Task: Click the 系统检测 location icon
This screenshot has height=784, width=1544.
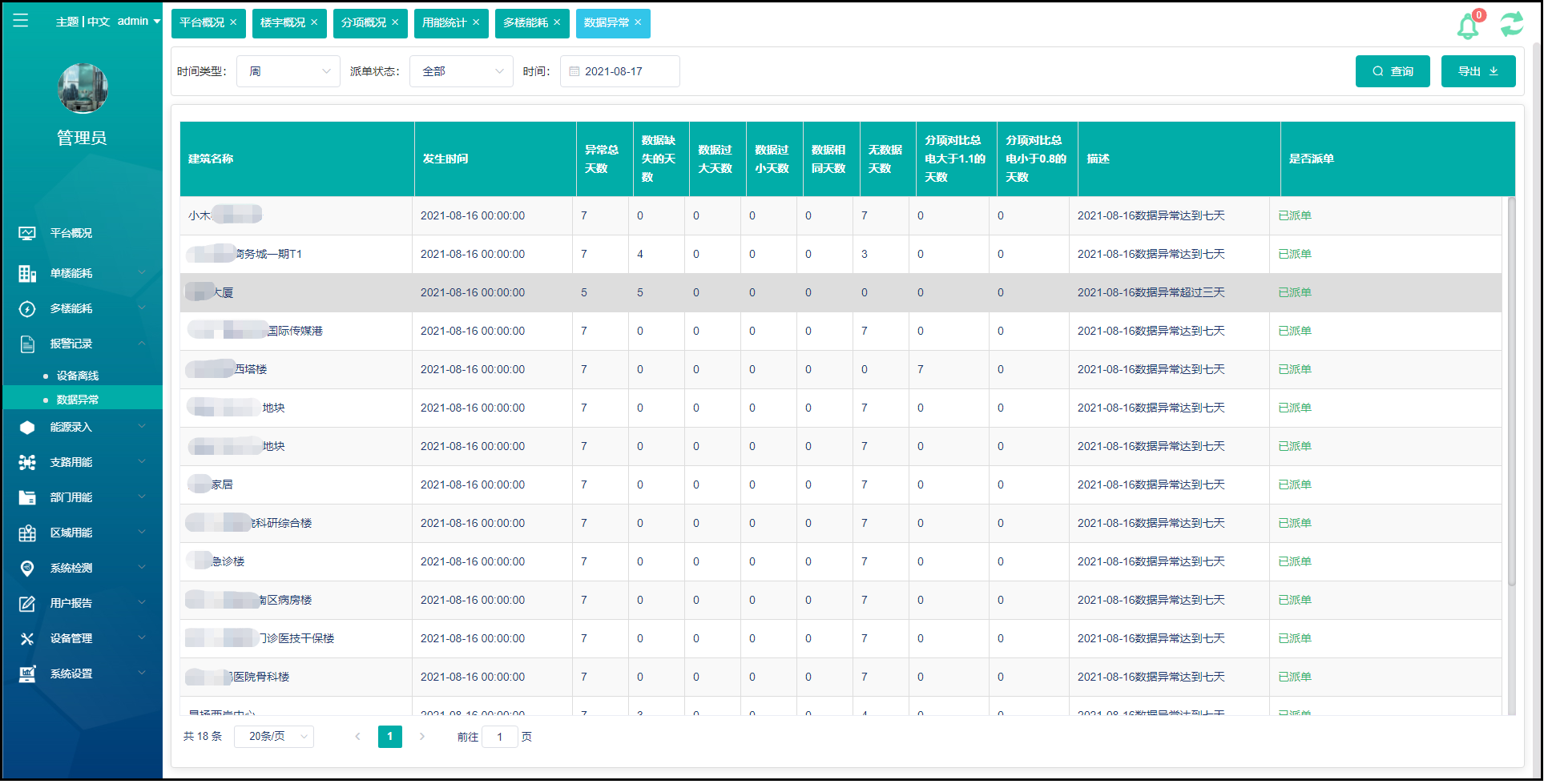Action: coord(27,568)
